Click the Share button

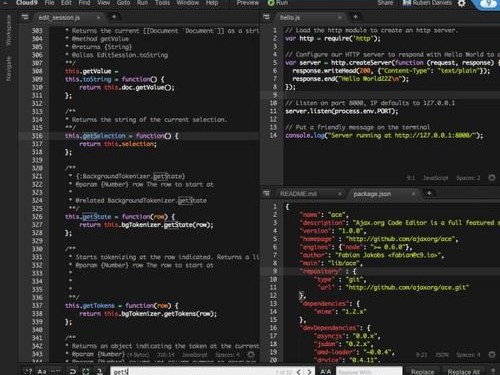pyautogui.click(x=385, y=3)
